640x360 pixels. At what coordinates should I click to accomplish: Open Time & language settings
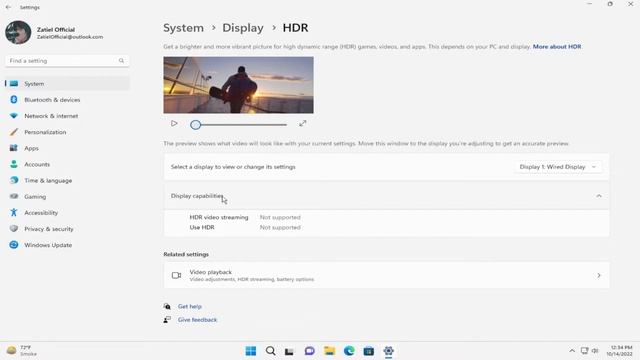[x=67, y=180]
